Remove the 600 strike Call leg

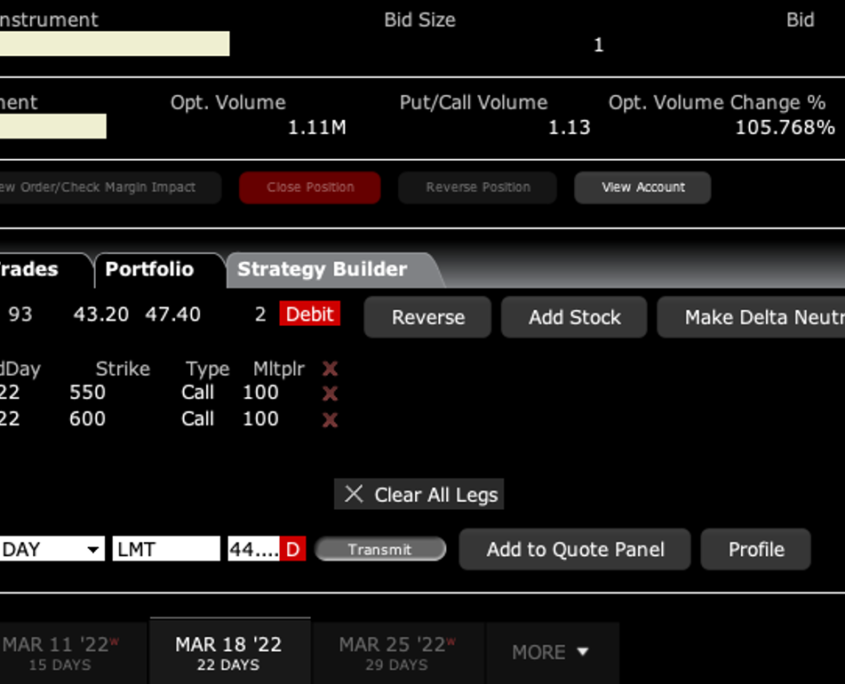point(330,420)
